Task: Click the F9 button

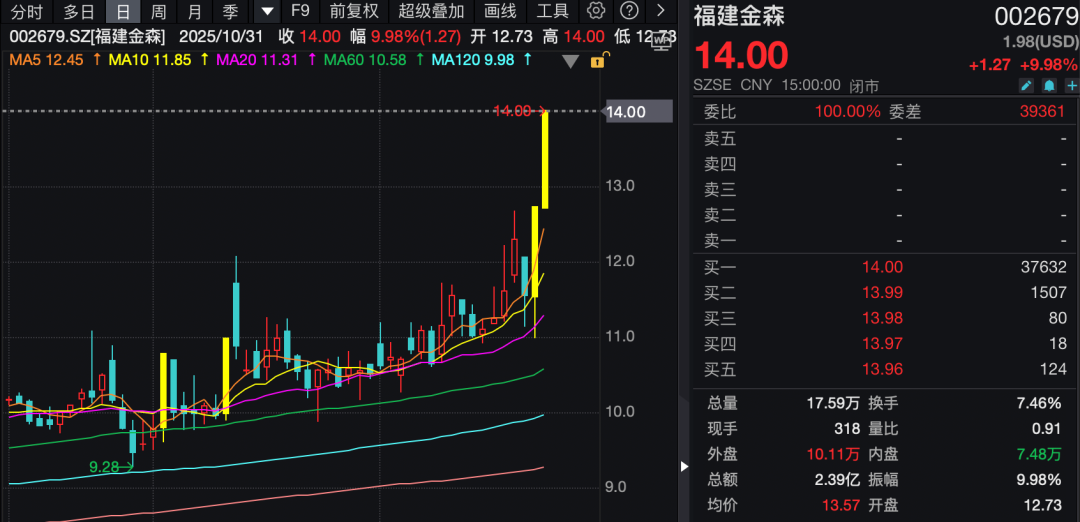Action: coord(300,12)
